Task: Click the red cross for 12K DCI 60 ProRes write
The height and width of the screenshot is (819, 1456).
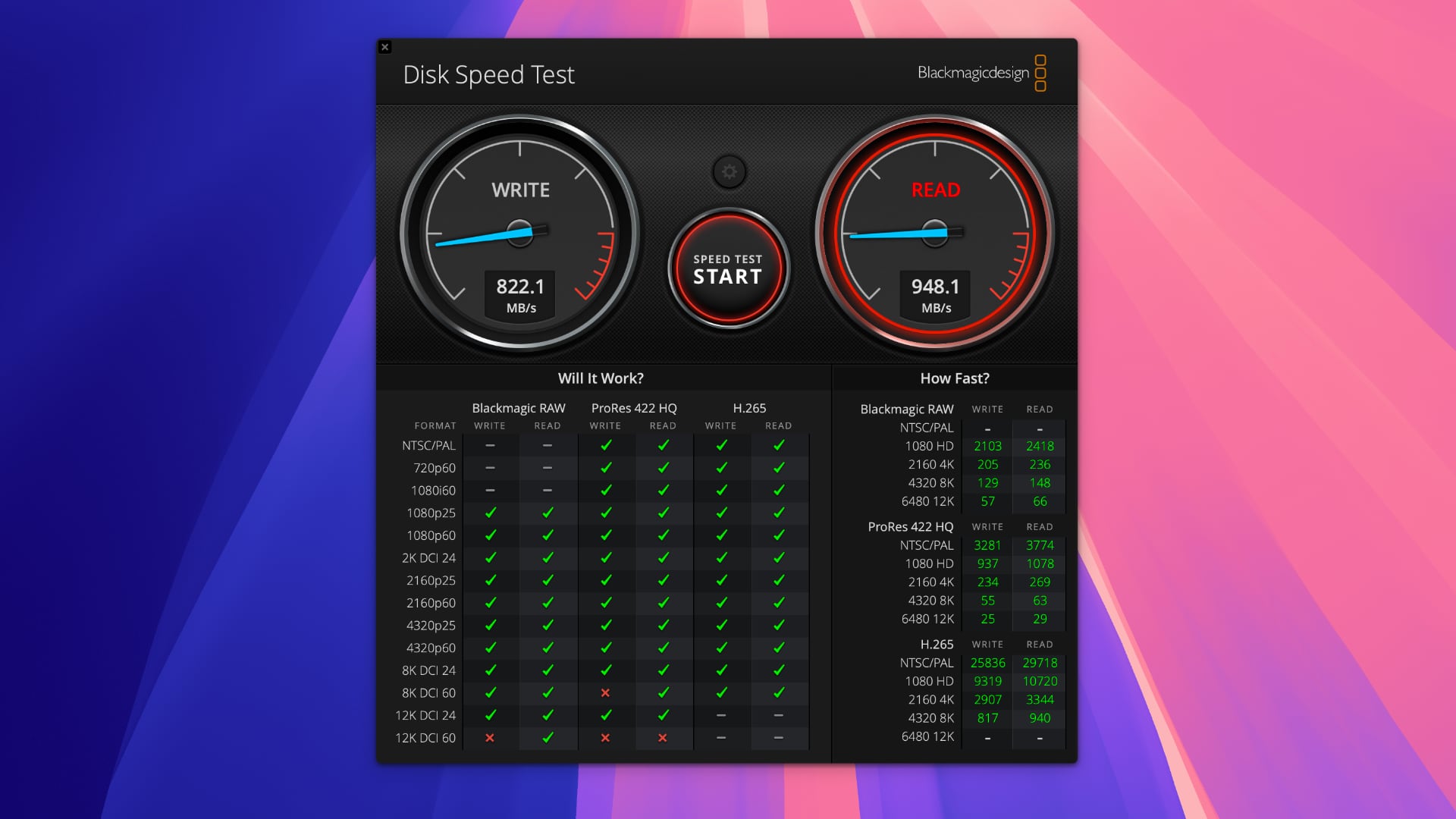Action: coord(605,738)
